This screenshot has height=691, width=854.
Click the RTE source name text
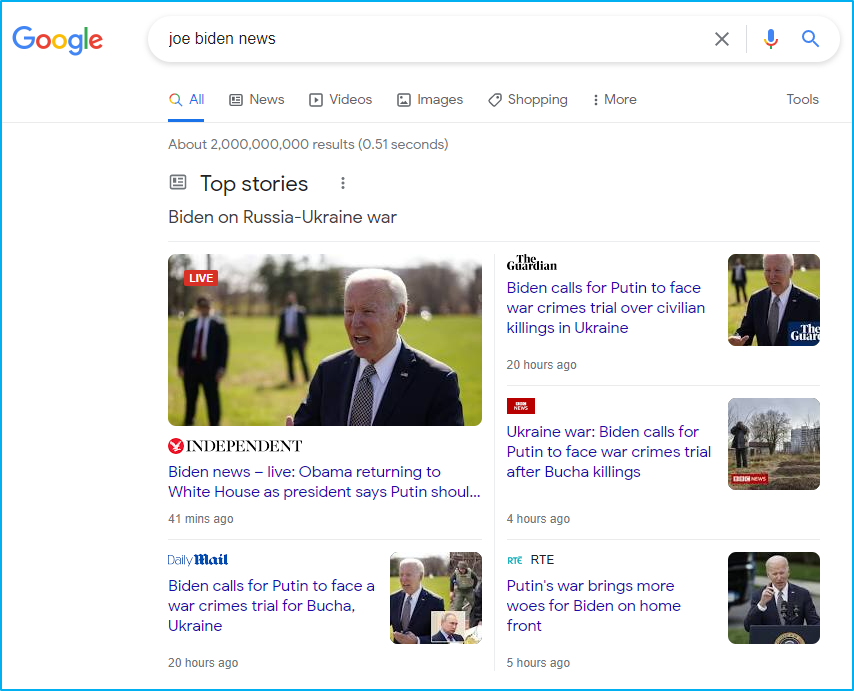(542, 560)
